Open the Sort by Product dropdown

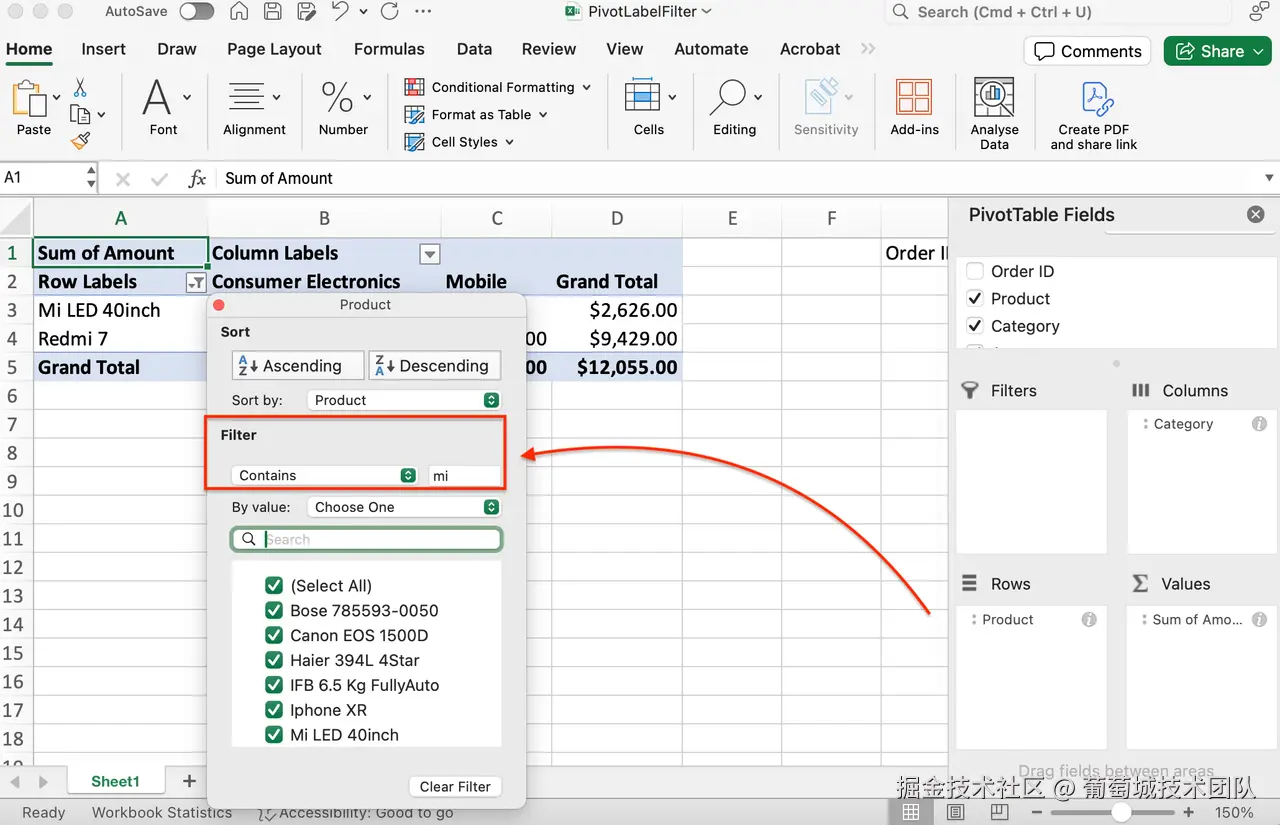tap(404, 400)
